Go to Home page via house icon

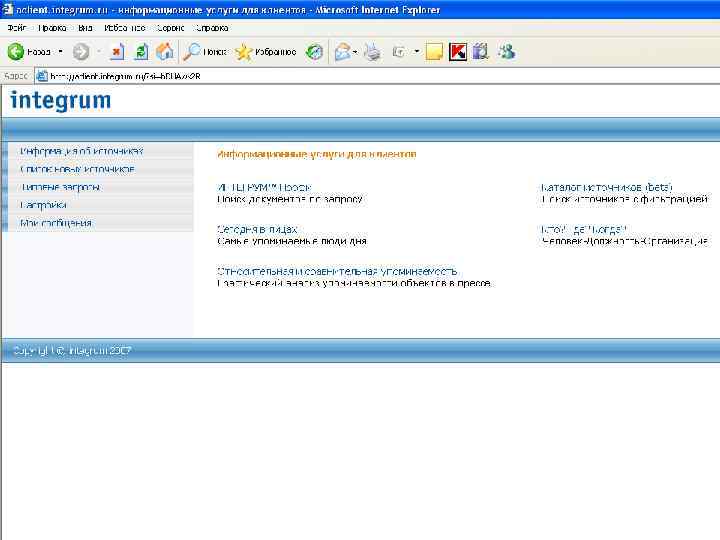pos(164,52)
